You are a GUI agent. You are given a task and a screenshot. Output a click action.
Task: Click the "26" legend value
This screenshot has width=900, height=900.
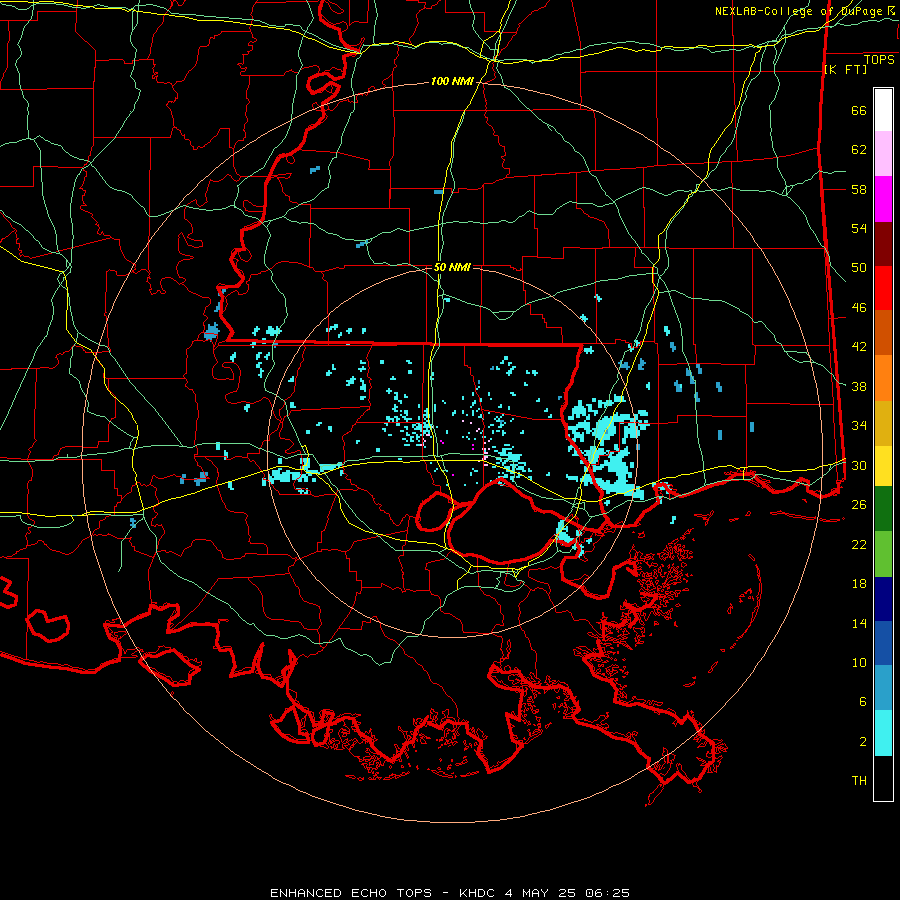[859, 505]
